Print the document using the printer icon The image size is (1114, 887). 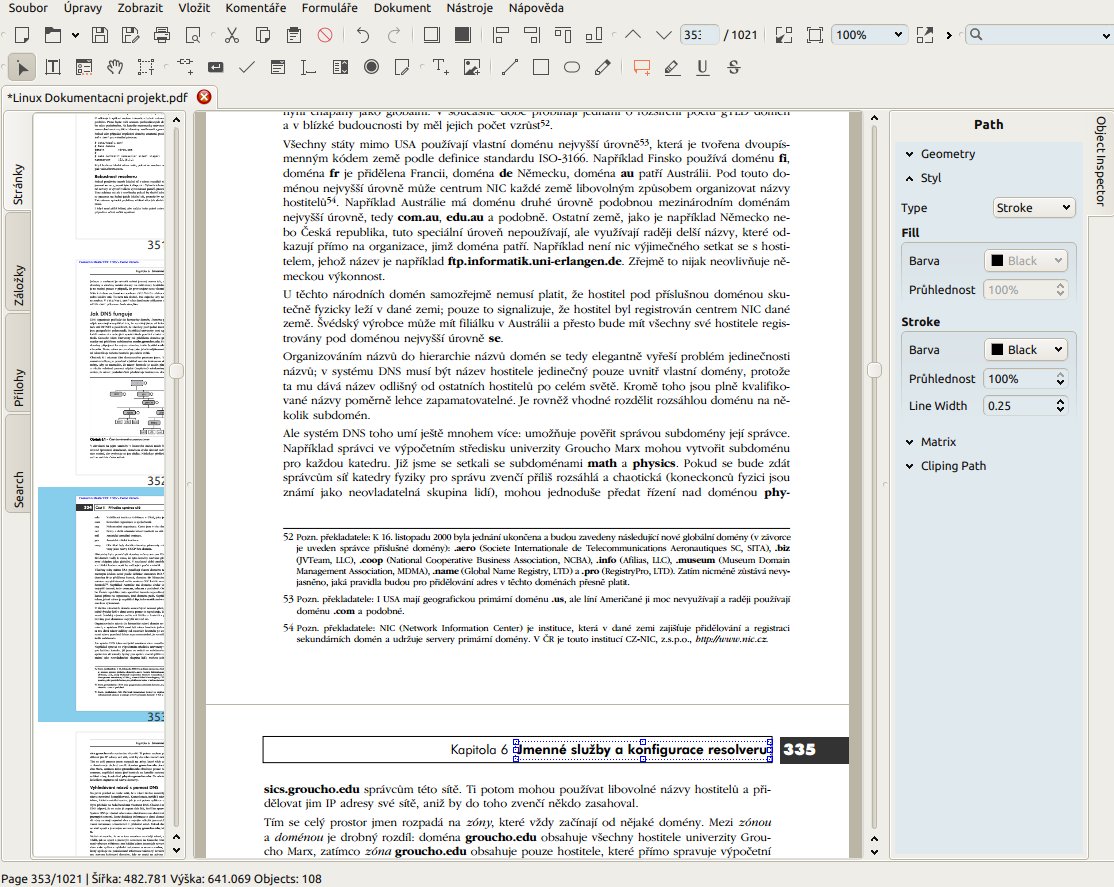pyautogui.click(x=162, y=35)
